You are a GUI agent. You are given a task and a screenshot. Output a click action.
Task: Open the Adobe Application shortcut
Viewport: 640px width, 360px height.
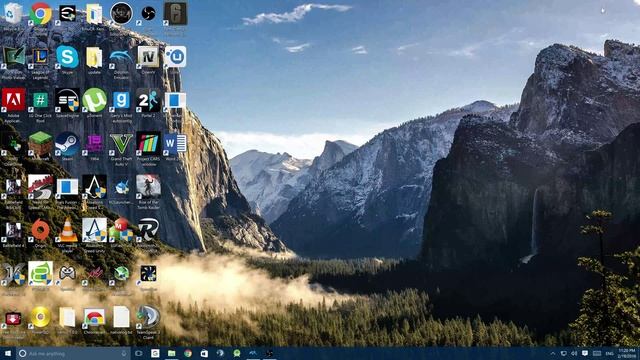[13, 100]
